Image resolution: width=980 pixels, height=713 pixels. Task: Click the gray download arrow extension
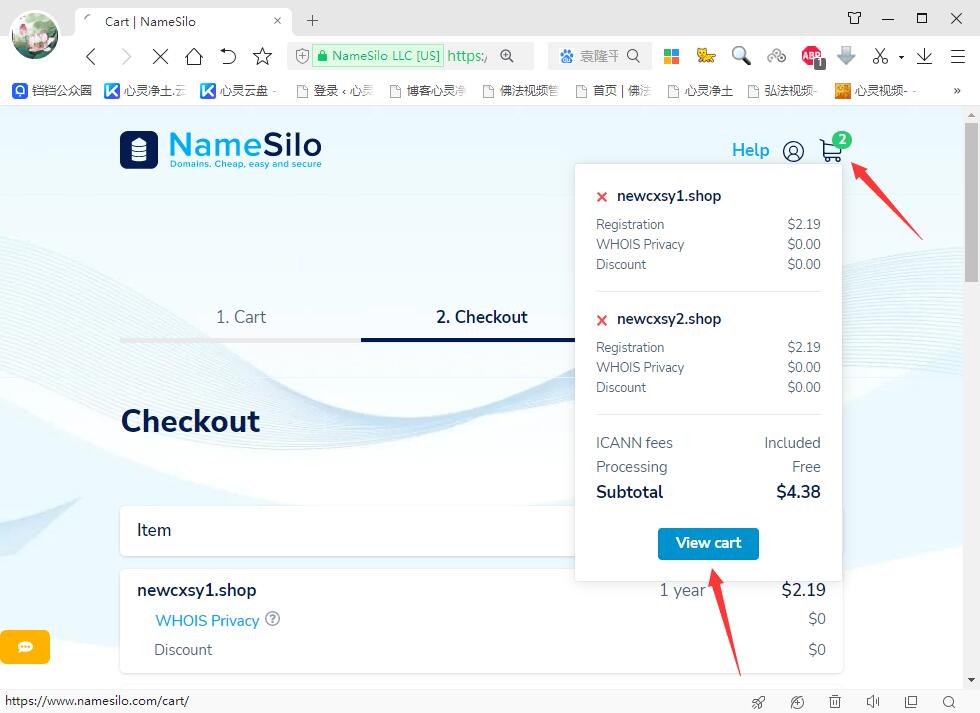point(846,56)
